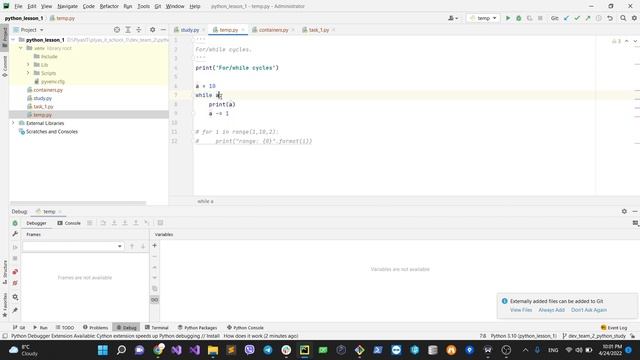Open temp run configuration dropdown
Viewport: 640px width, 360px height.
tap(483, 18)
